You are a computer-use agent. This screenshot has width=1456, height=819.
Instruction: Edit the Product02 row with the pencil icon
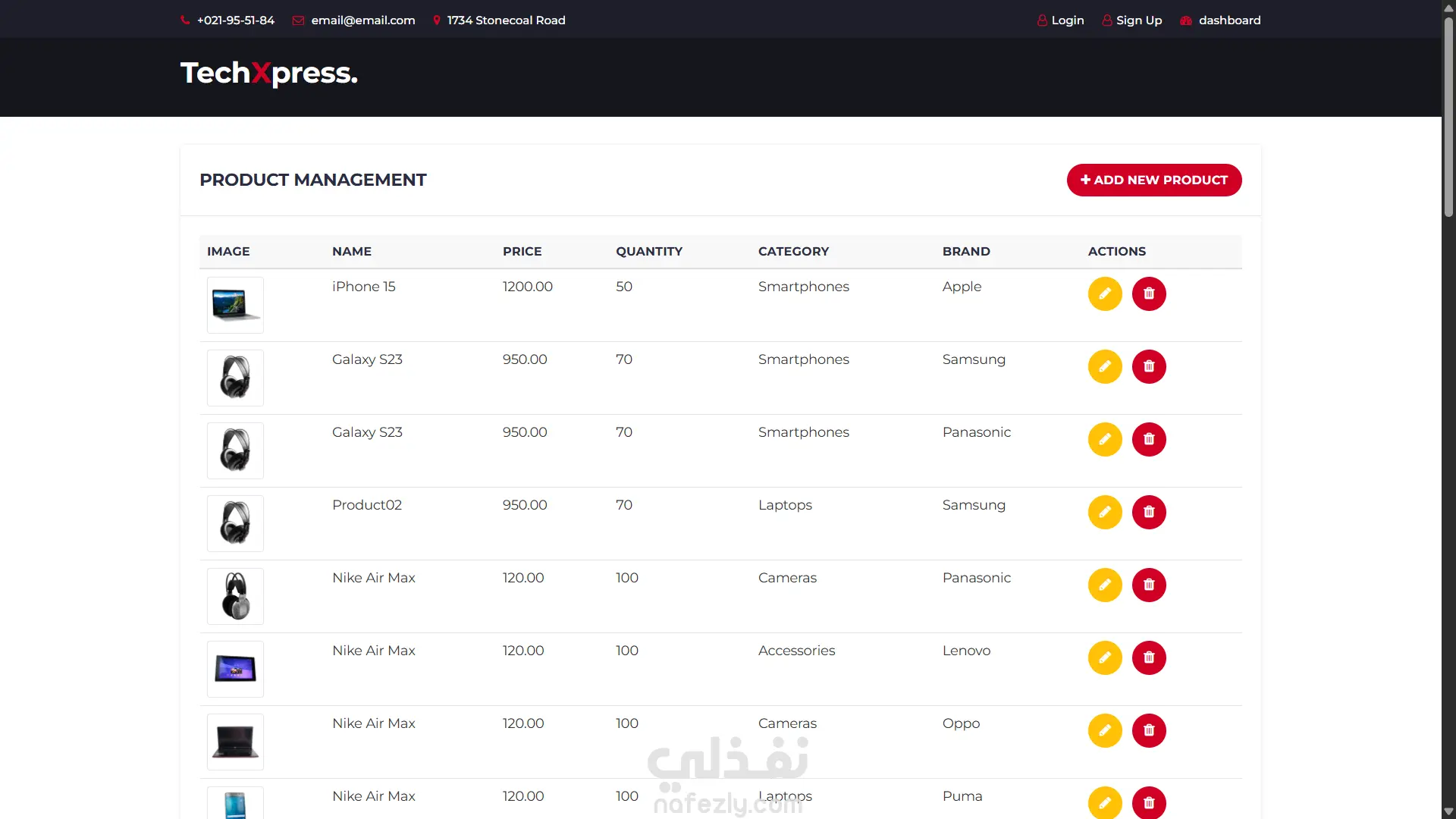[1105, 512]
